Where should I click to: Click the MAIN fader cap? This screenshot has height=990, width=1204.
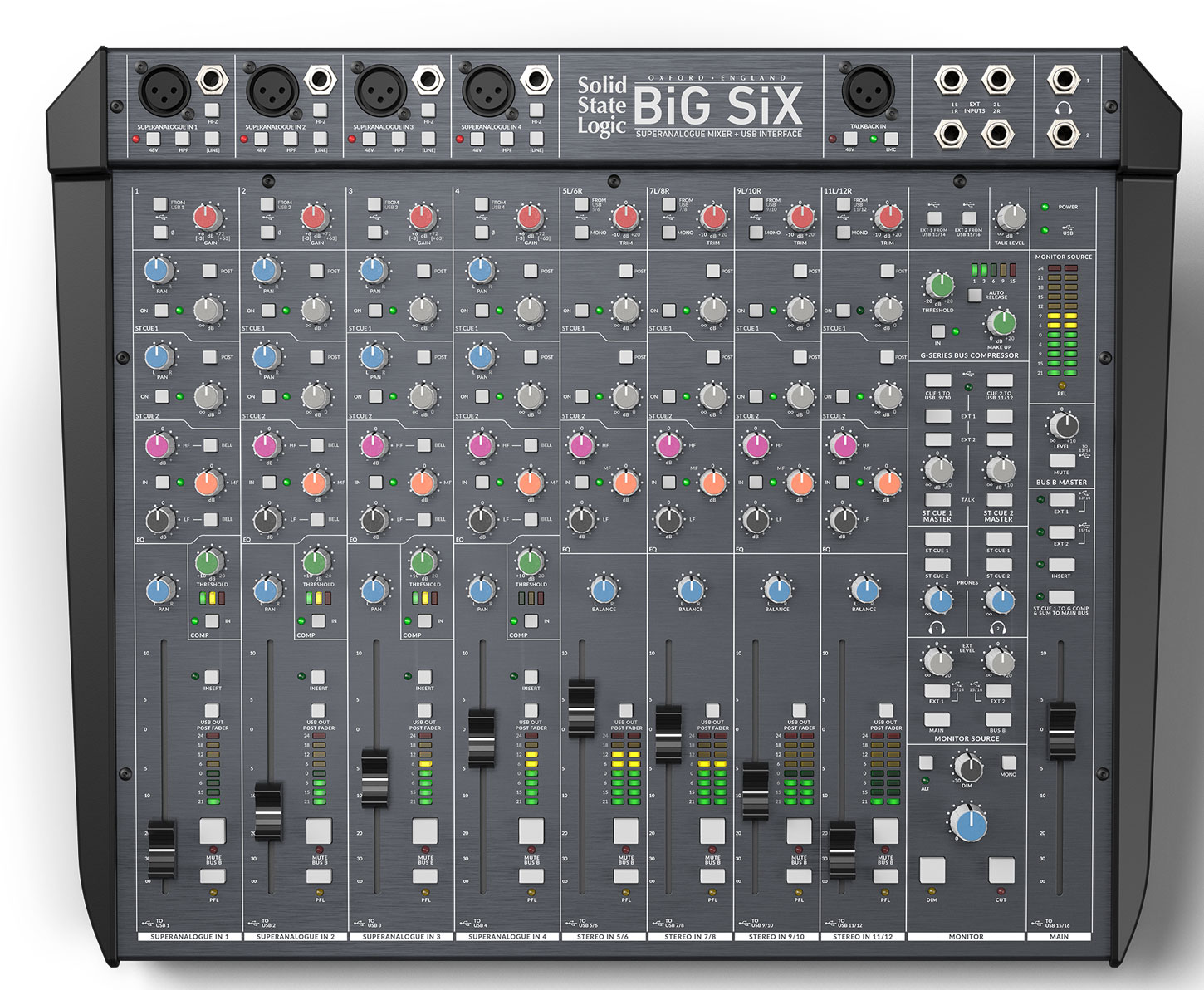point(1062,731)
